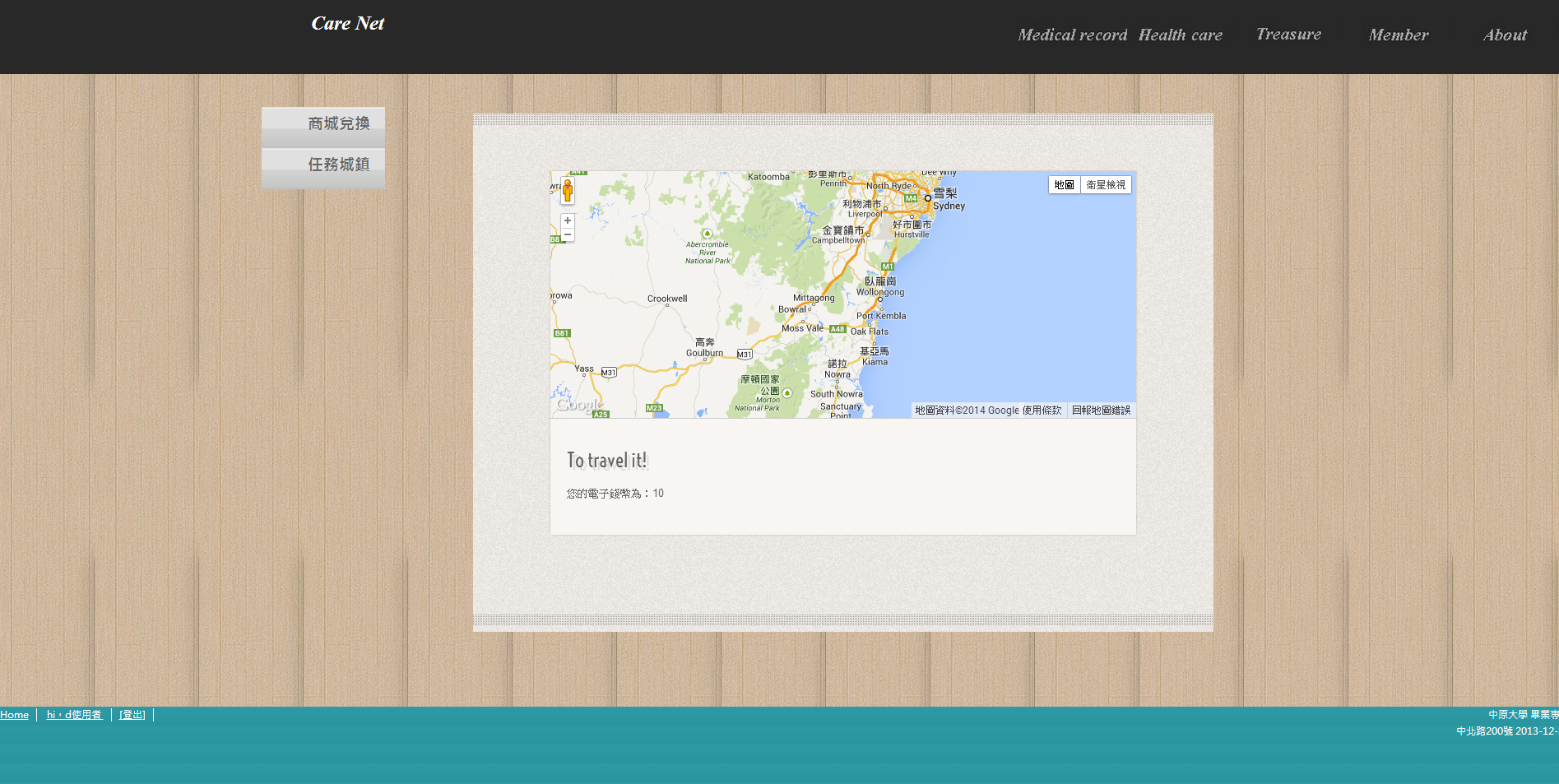Image resolution: width=1559 pixels, height=784 pixels.
Task: Click the Street View pegman icon
Action: coord(567,190)
